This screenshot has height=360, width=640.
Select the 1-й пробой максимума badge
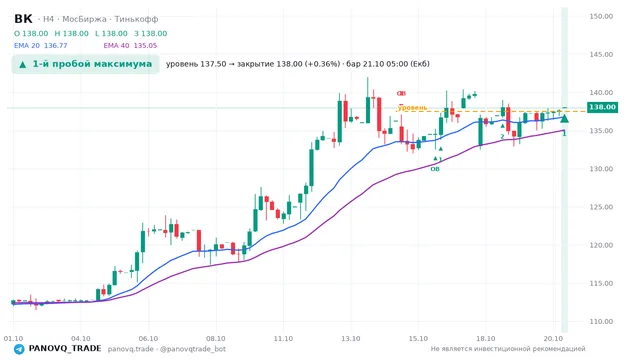(x=85, y=64)
